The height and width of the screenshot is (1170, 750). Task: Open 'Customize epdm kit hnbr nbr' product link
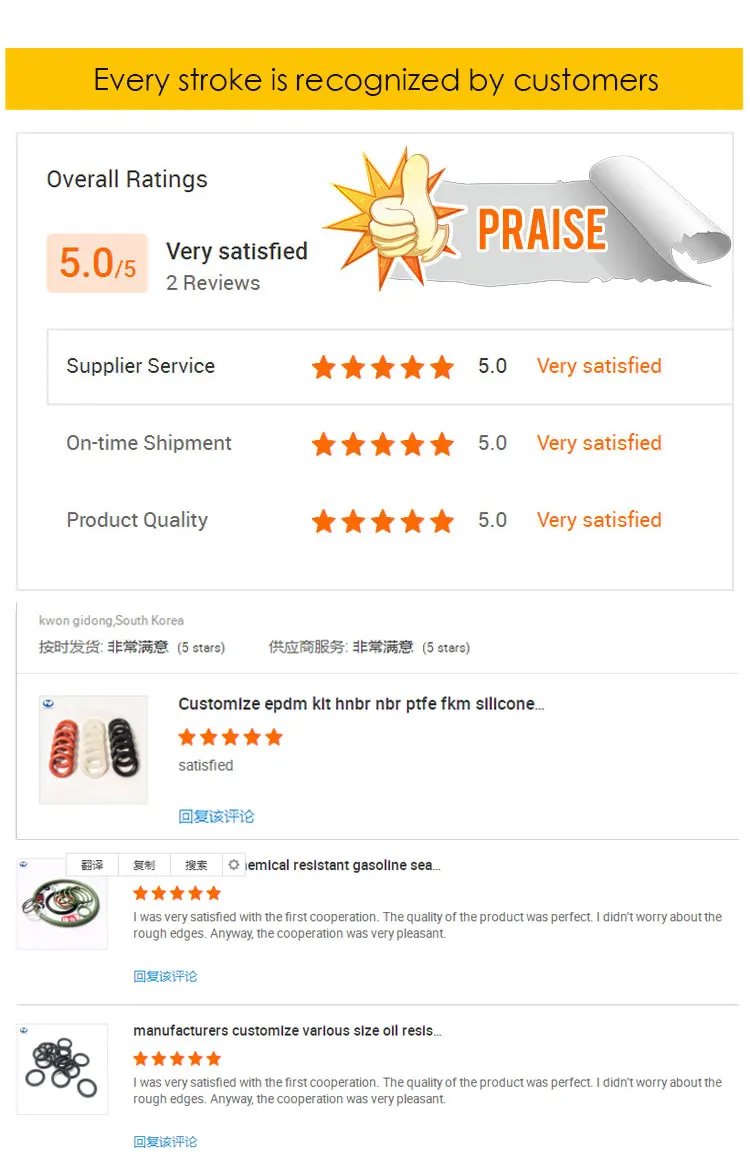click(361, 704)
